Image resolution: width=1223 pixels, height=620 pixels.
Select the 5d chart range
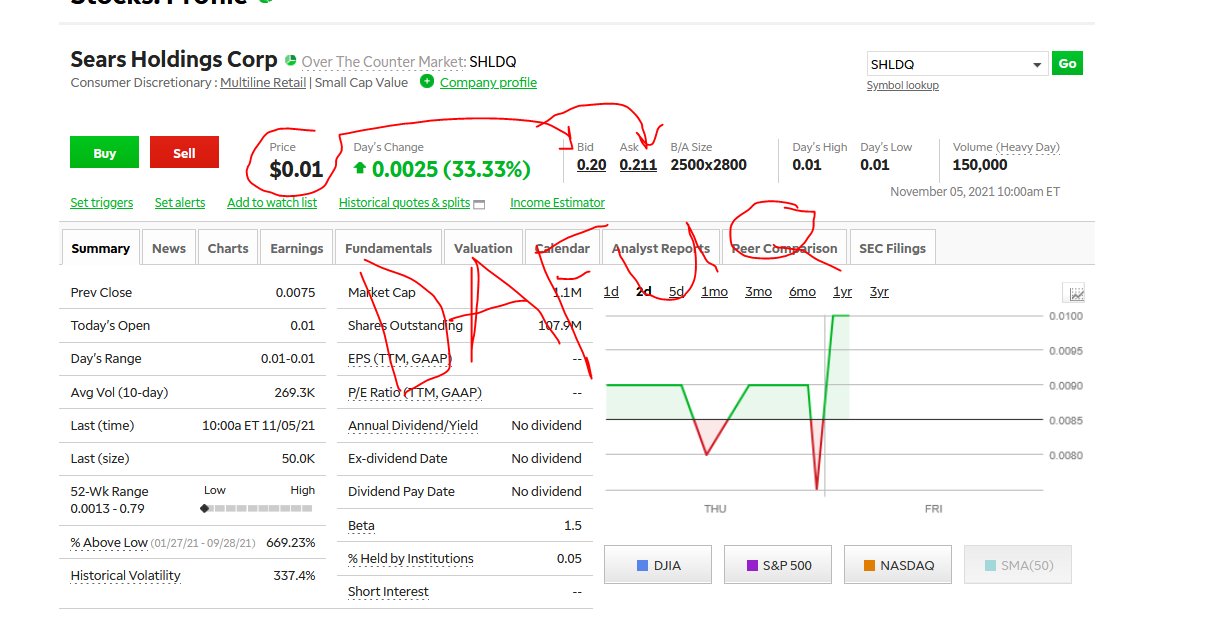pos(677,292)
